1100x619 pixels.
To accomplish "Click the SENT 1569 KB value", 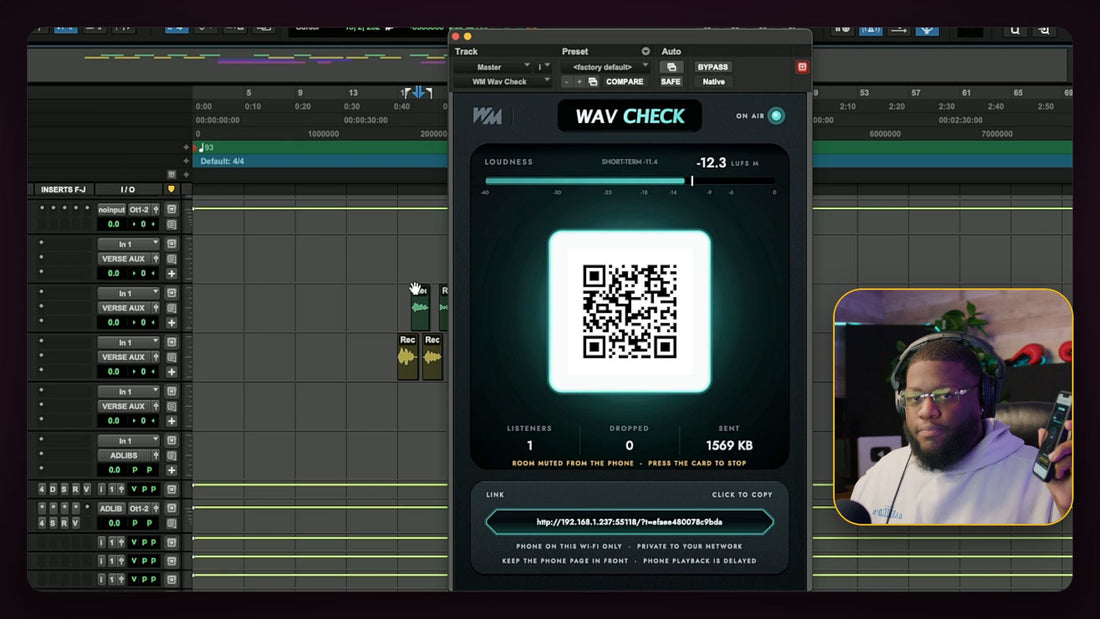I will [x=729, y=446].
